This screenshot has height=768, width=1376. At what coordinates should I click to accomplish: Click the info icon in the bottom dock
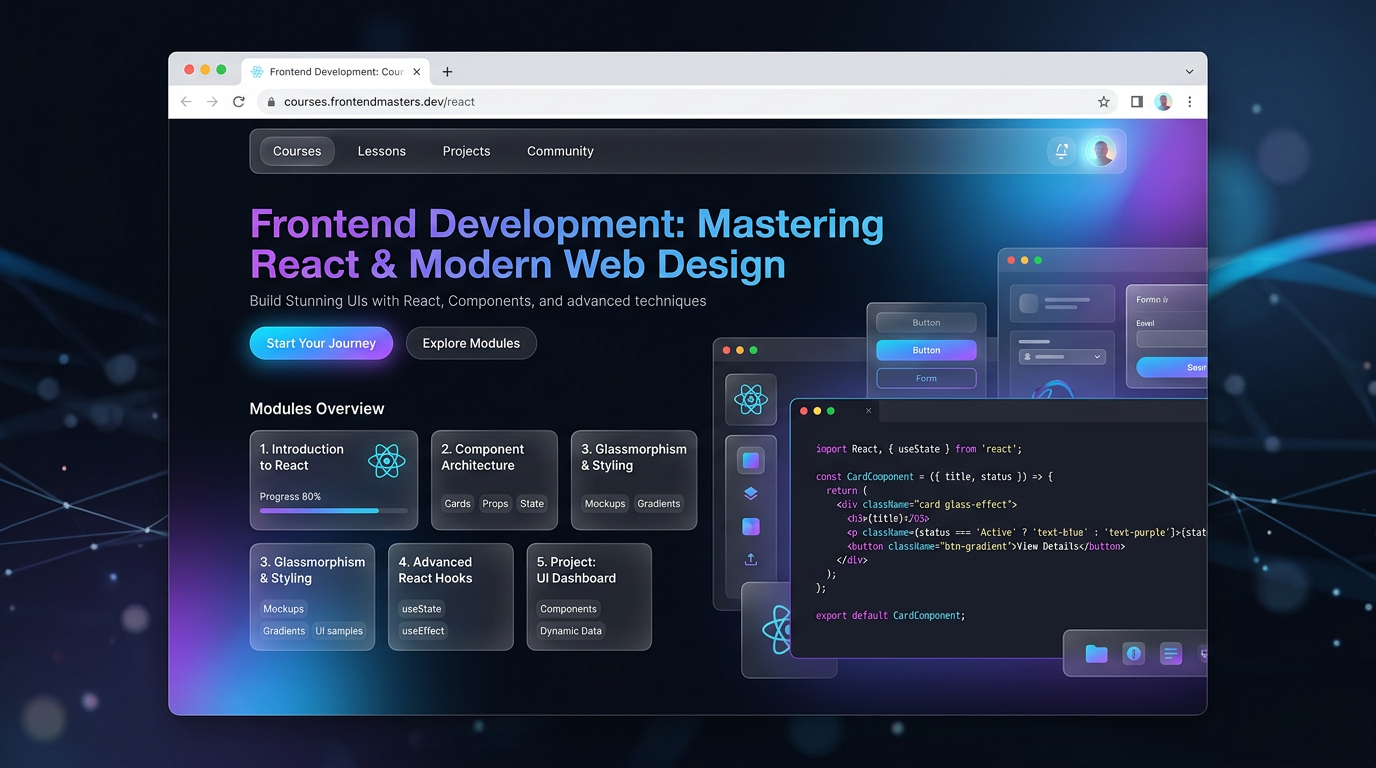pyautogui.click(x=1133, y=653)
